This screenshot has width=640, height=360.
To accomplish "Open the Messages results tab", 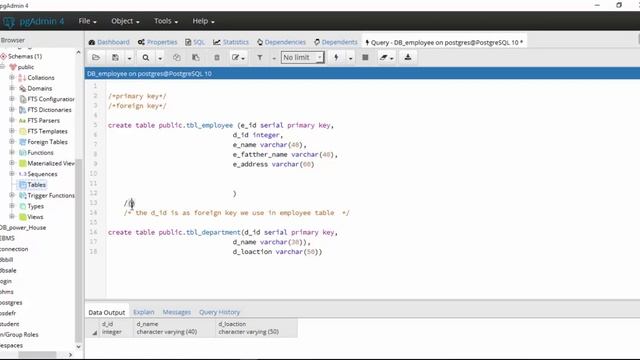I will (177, 312).
